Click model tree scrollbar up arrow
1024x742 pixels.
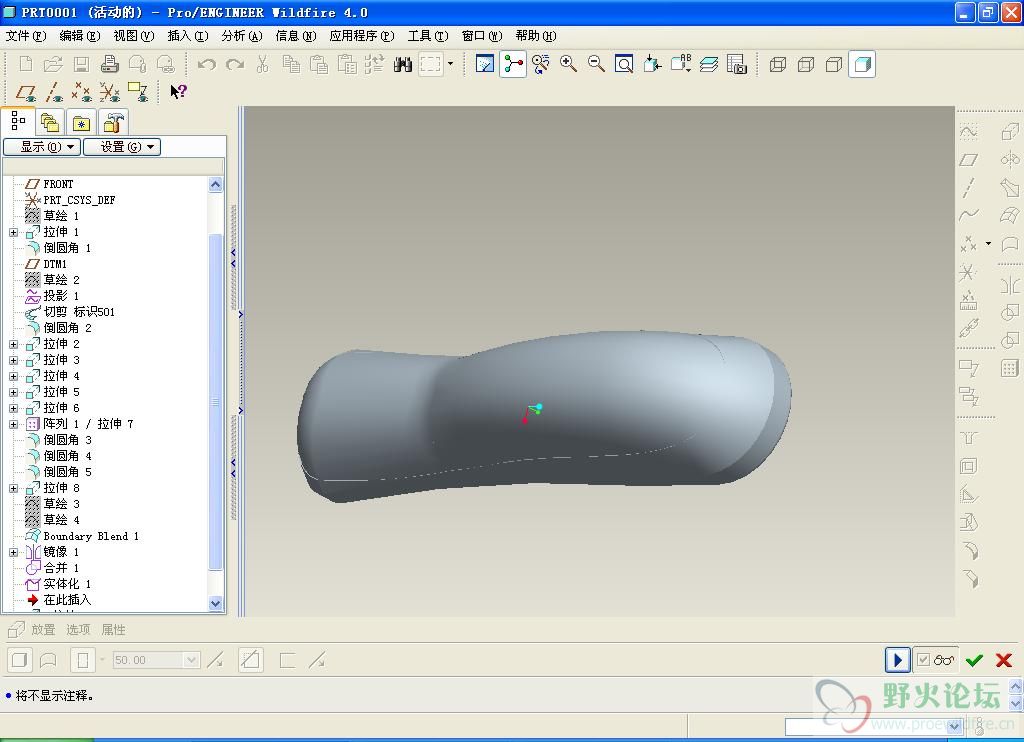[216, 185]
